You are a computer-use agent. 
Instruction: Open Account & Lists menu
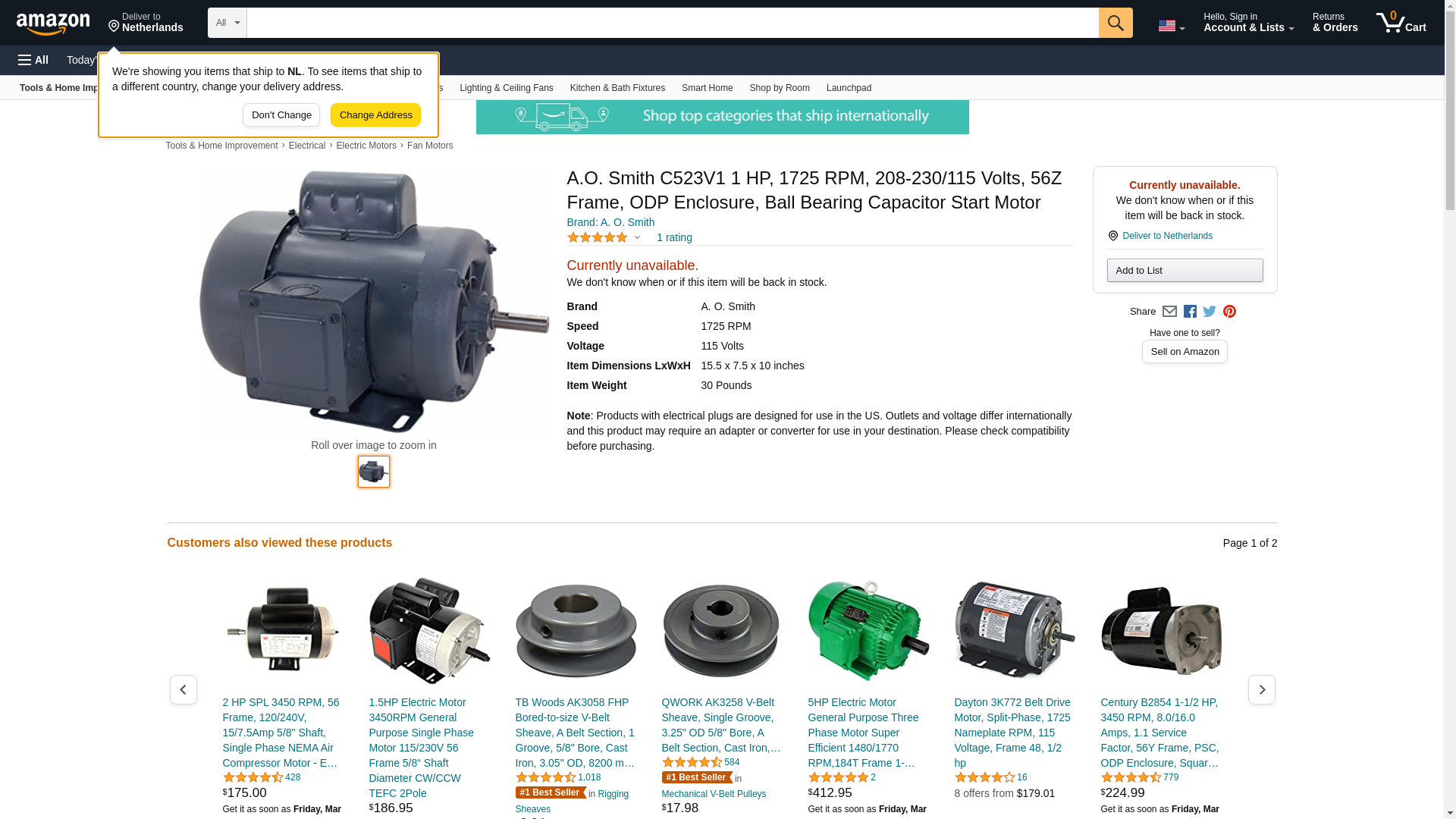[x=1248, y=23]
